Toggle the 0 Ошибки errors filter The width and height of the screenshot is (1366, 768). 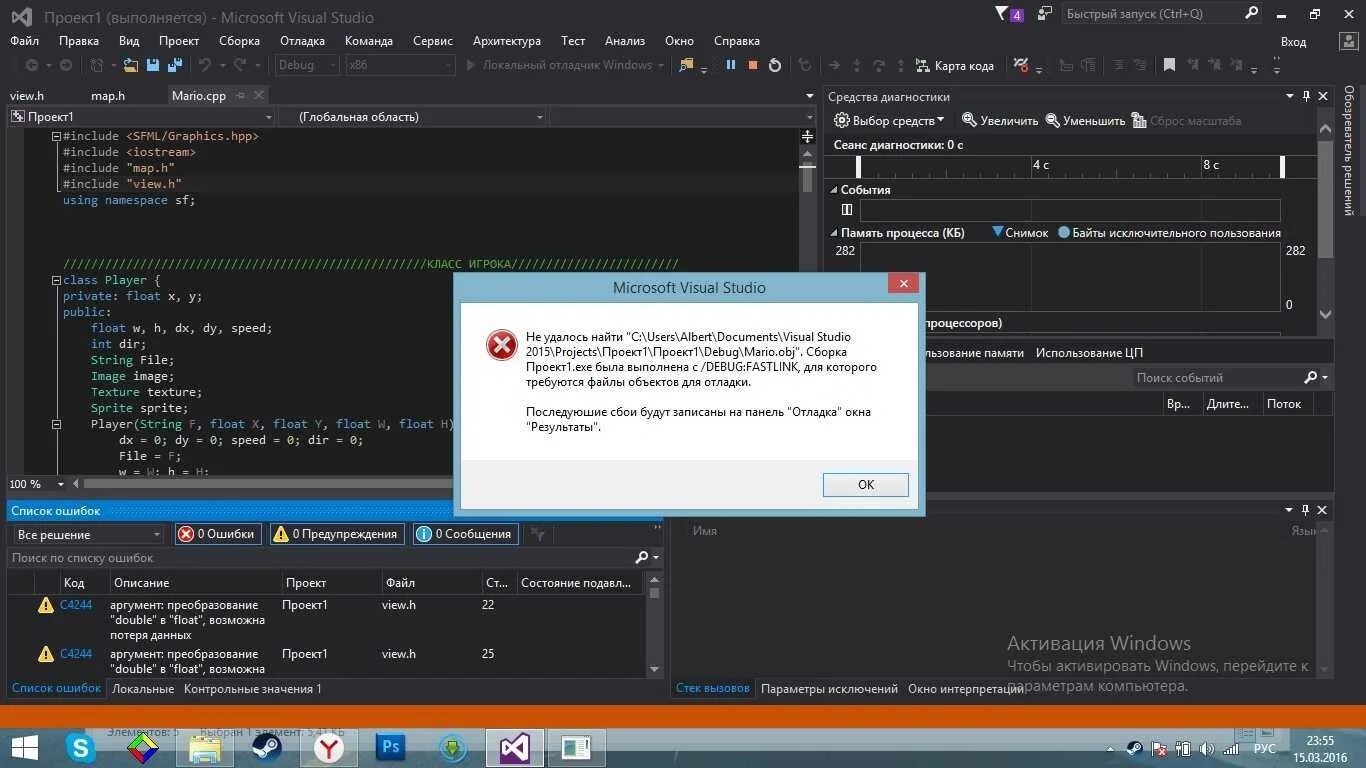[x=218, y=534]
